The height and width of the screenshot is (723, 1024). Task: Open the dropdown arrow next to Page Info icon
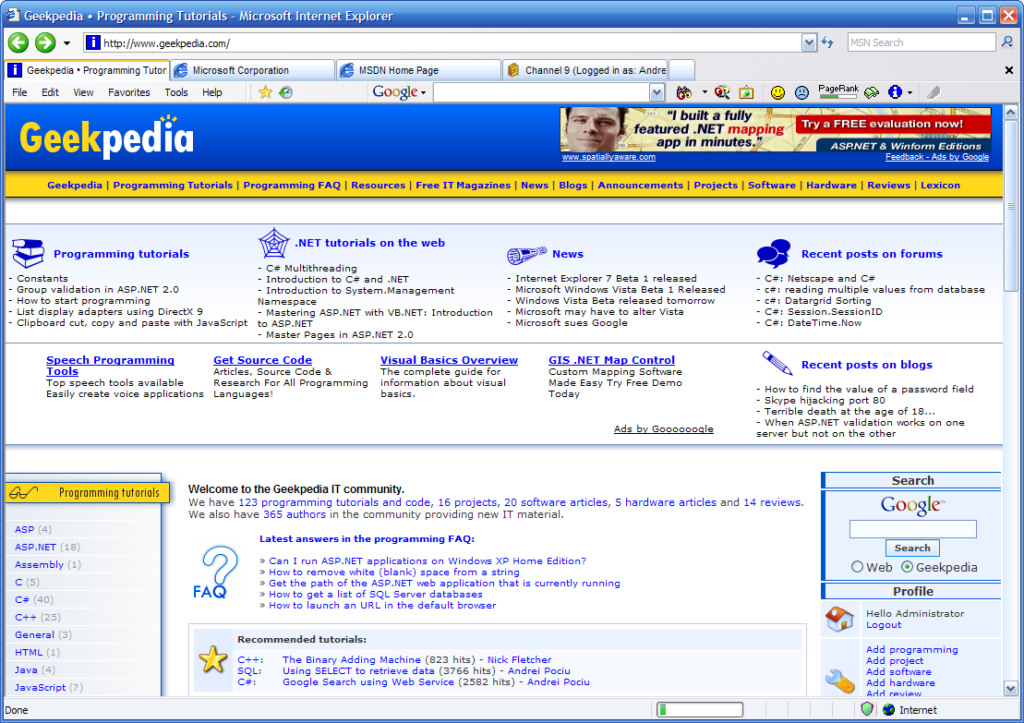(x=910, y=93)
